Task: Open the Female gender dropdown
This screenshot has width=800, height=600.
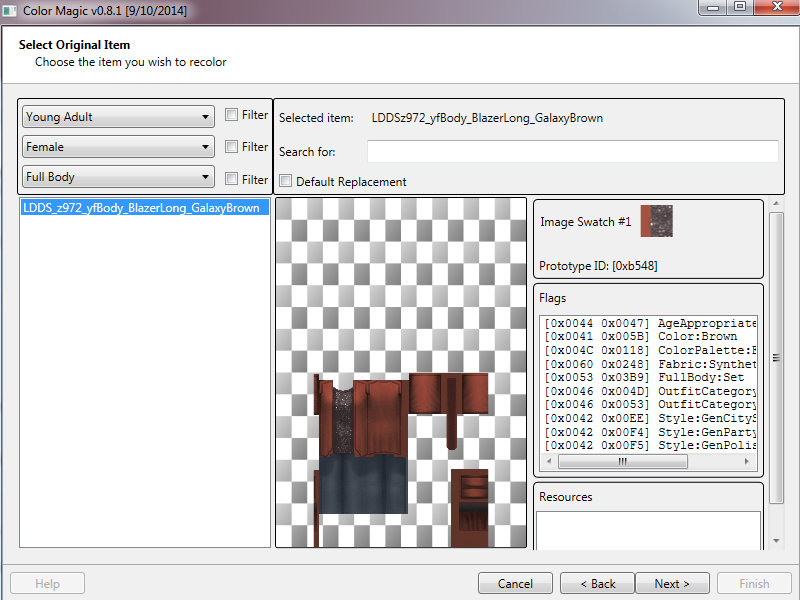Action: tap(118, 147)
